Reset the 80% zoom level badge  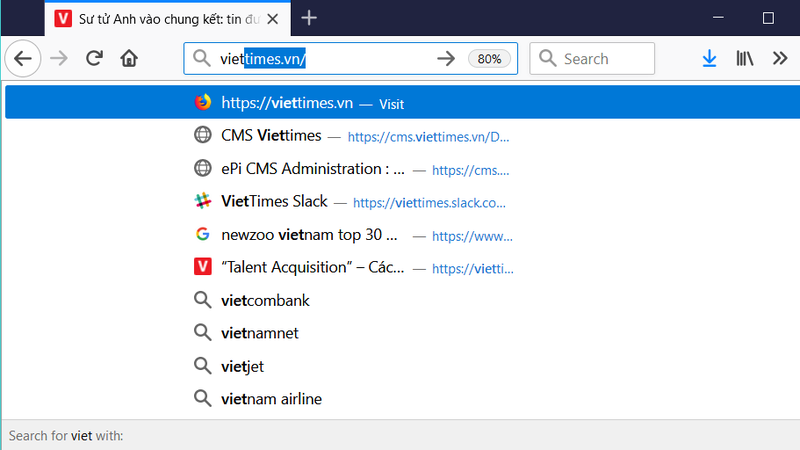[489, 59]
